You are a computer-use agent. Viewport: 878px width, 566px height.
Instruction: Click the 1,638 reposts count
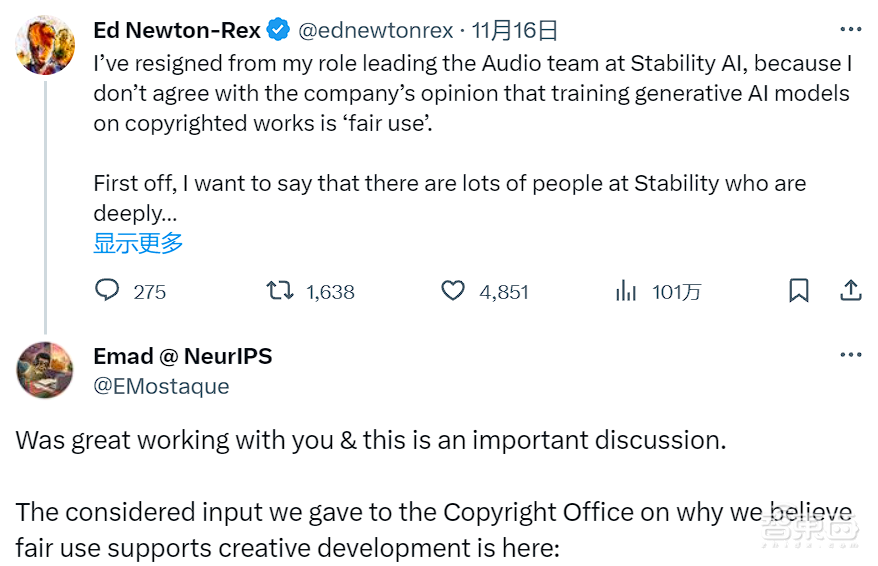coord(330,292)
